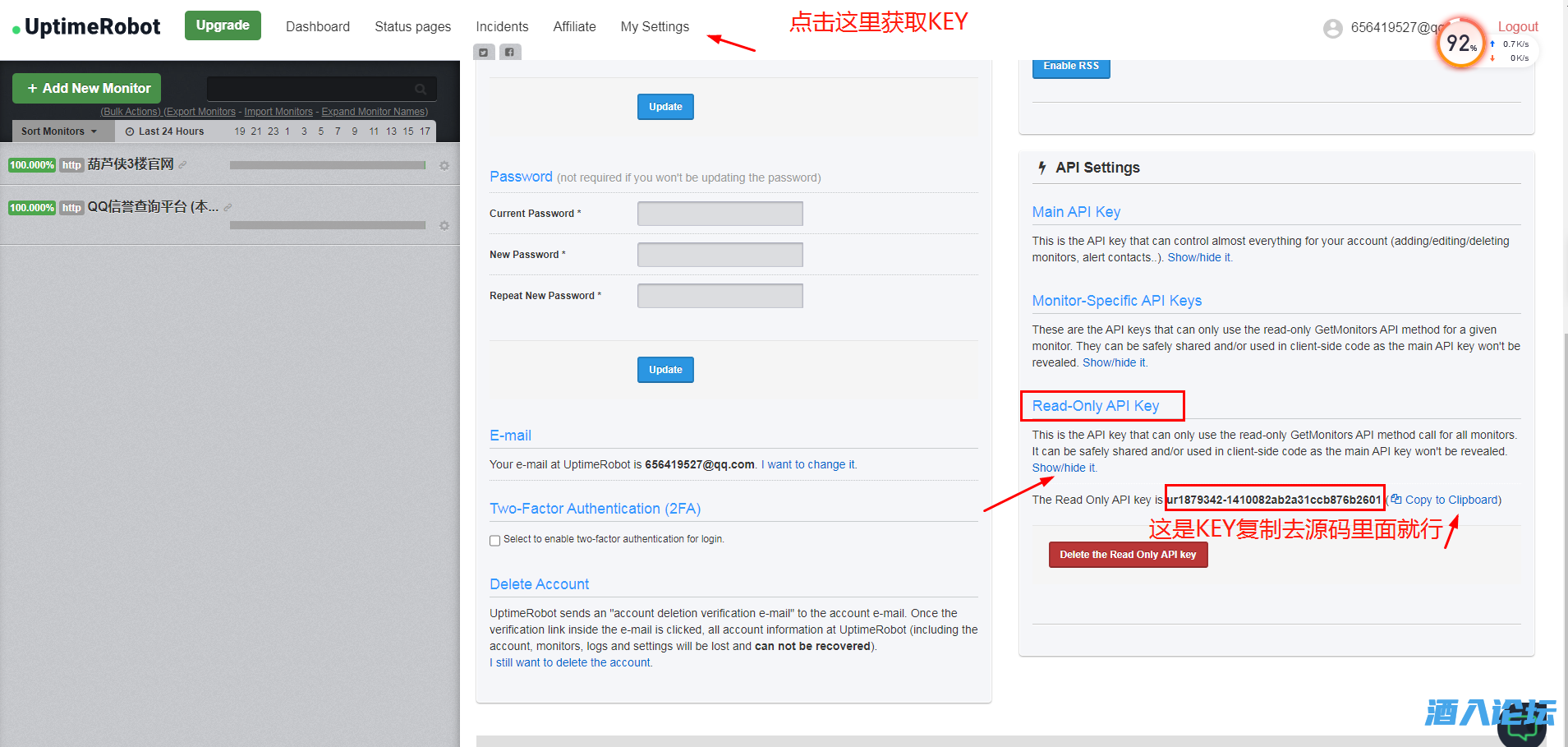Image resolution: width=1568 pixels, height=747 pixels.
Task: Open the Sort Monitors dropdown
Action: (59, 131)
